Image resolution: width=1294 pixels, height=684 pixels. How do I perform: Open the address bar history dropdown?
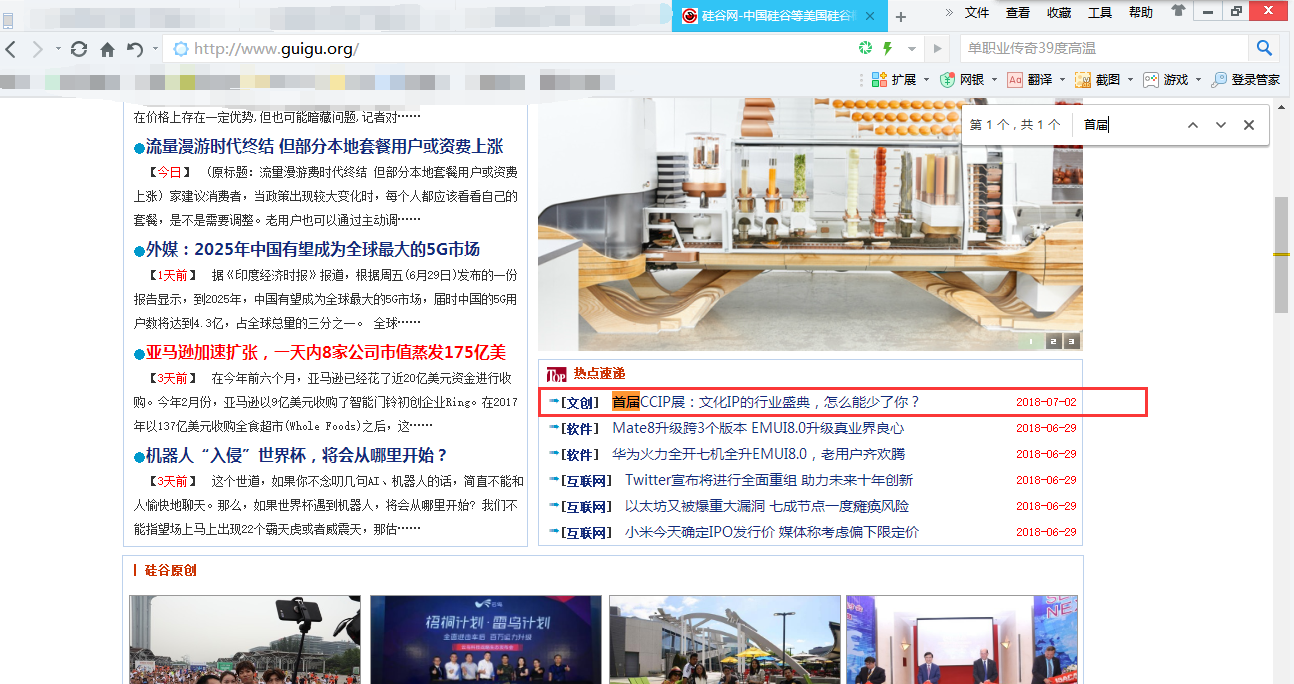(912, 49)
